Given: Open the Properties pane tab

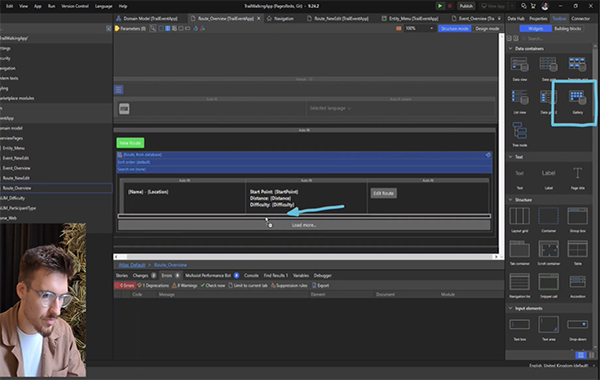Looking at the screenshot, I should point(538,18).
